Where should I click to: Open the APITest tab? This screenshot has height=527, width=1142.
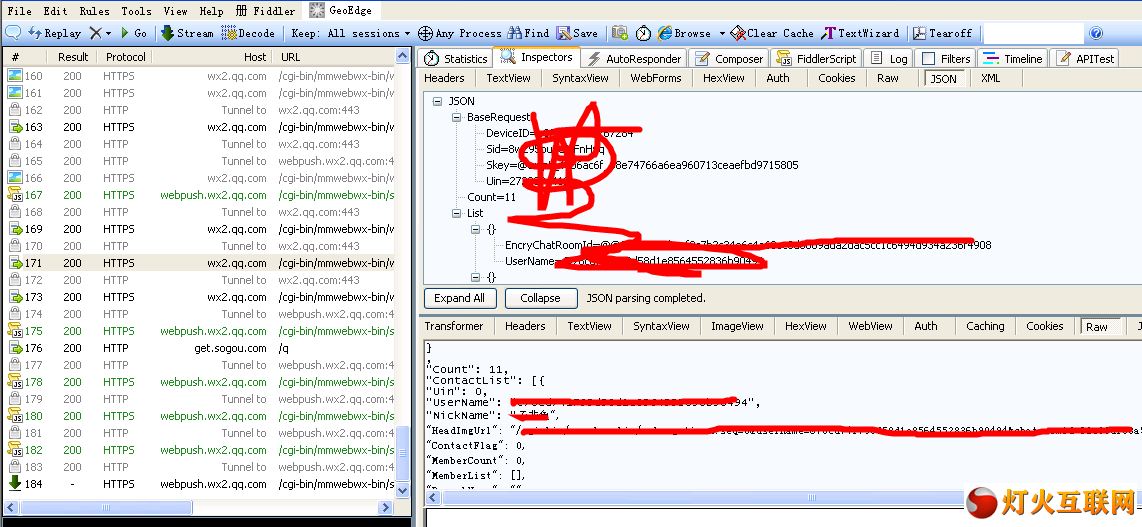click(1085, 58)
